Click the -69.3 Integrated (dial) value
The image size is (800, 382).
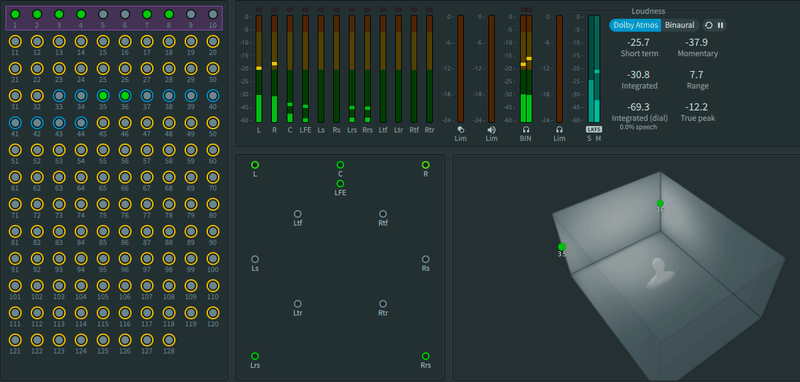[639, 107]
